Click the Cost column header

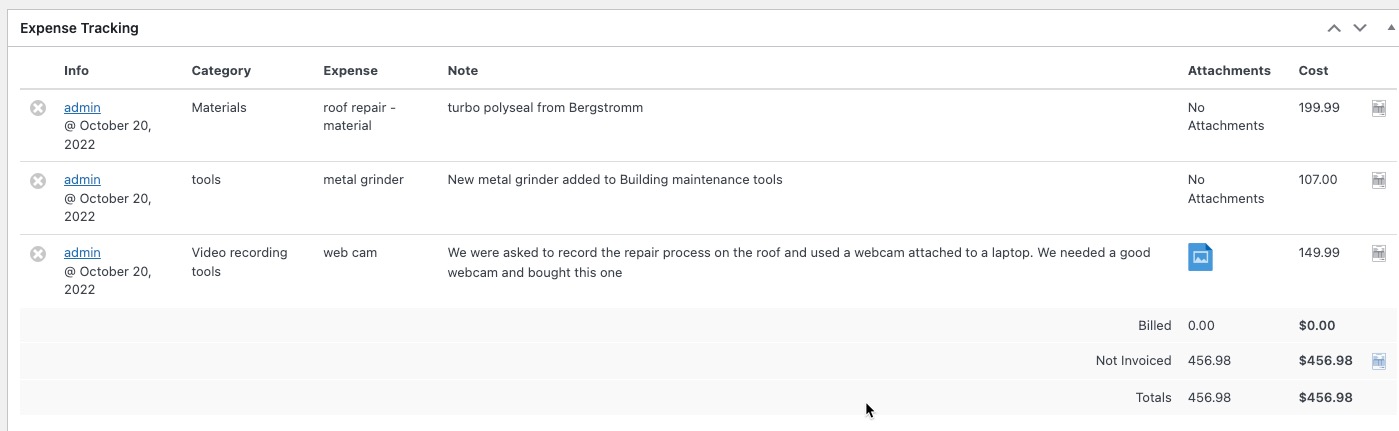1313,71
